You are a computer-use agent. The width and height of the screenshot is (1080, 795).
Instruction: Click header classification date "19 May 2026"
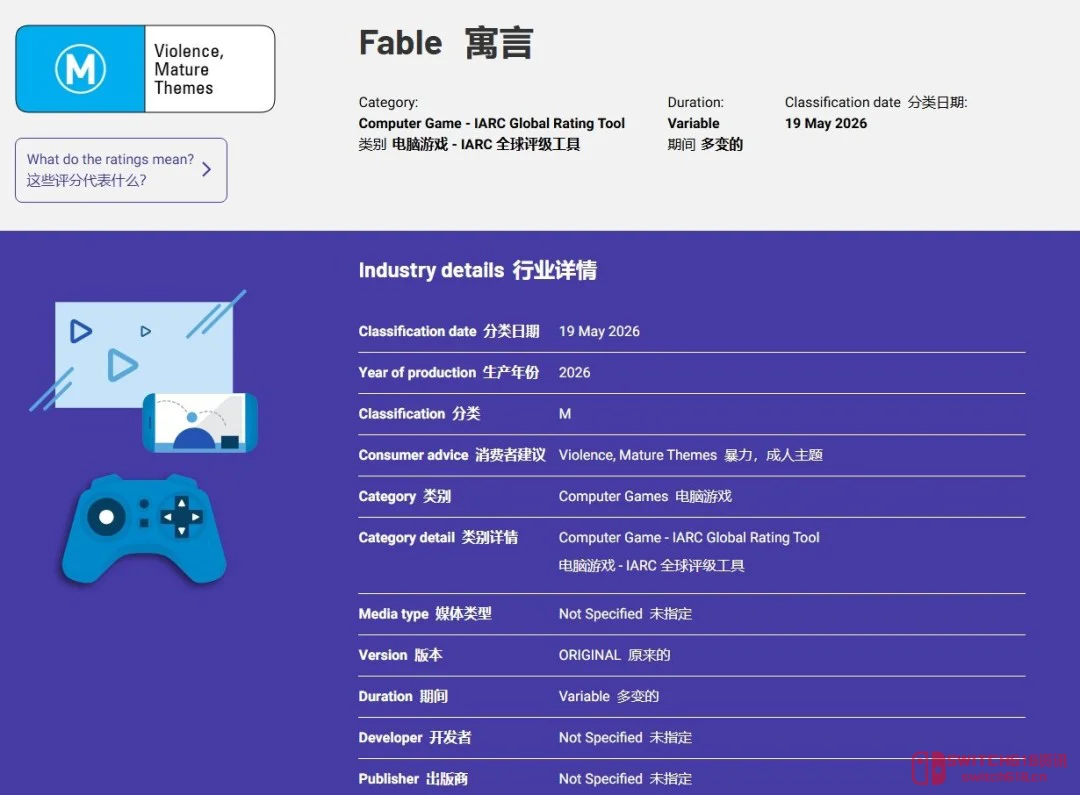826,123
